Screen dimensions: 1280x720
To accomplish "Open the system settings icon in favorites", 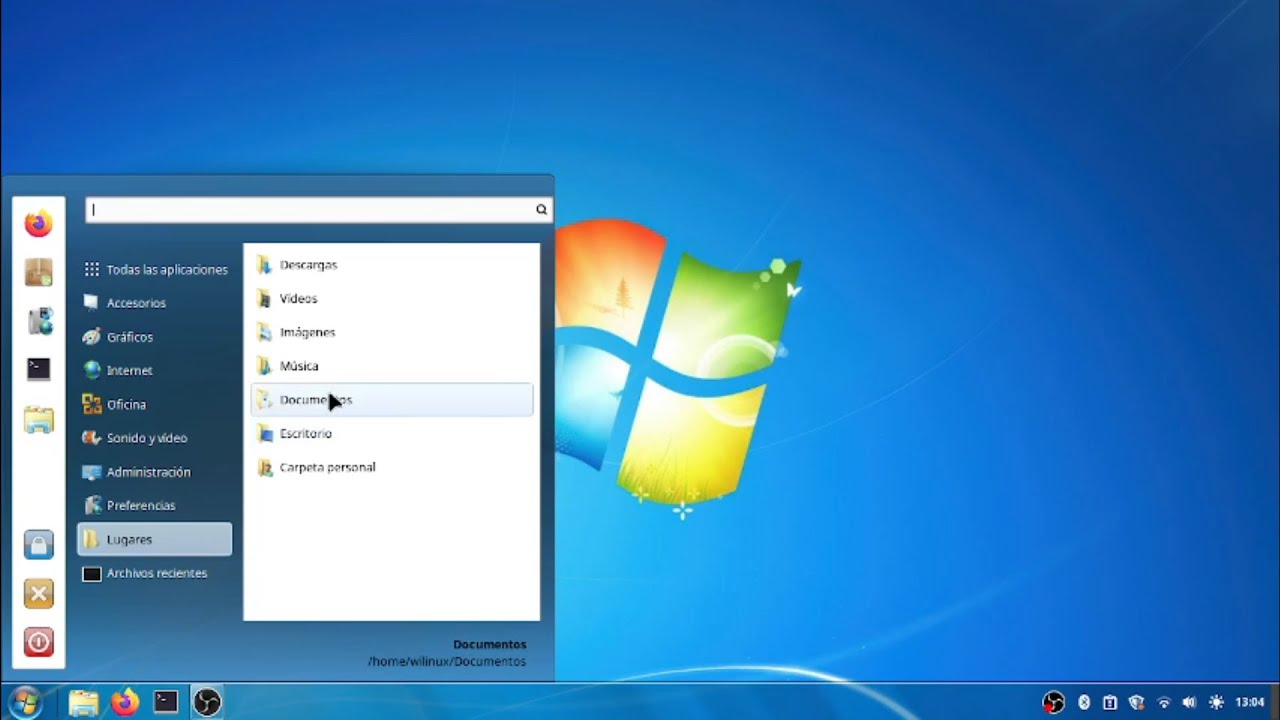I will pos(38,321).
